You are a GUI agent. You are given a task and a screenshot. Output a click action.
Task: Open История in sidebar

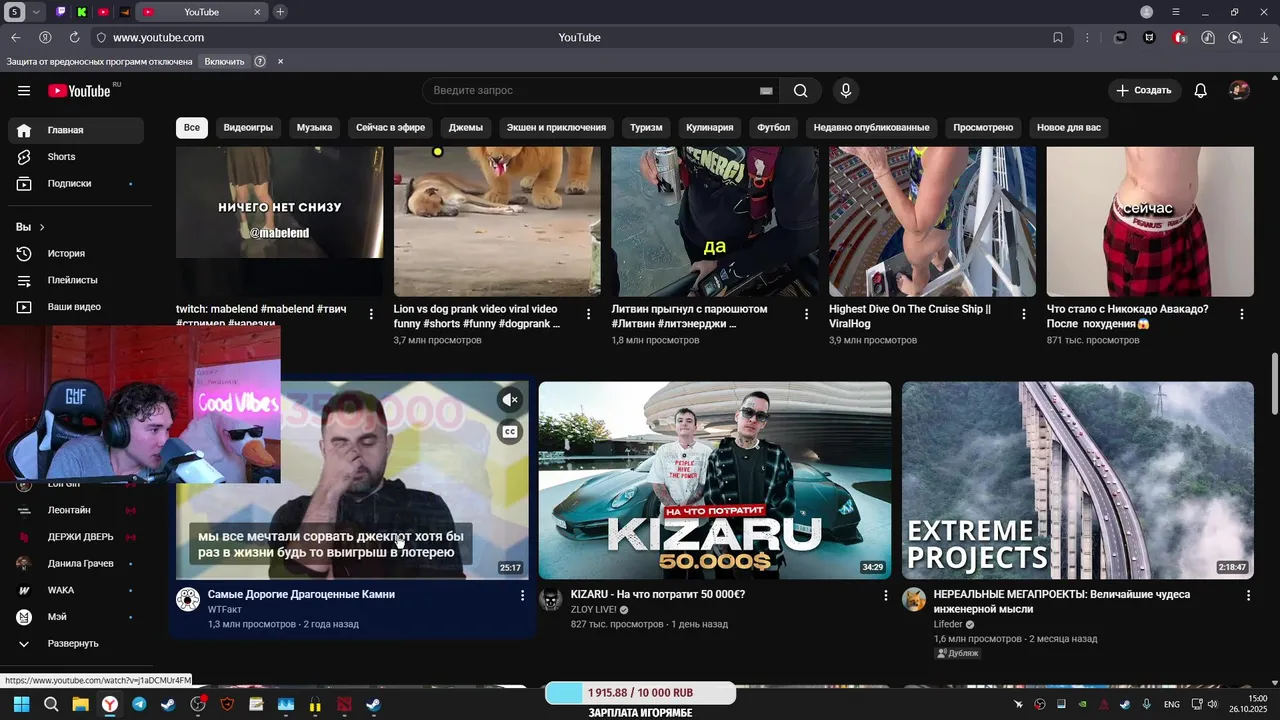click(78, 254)
